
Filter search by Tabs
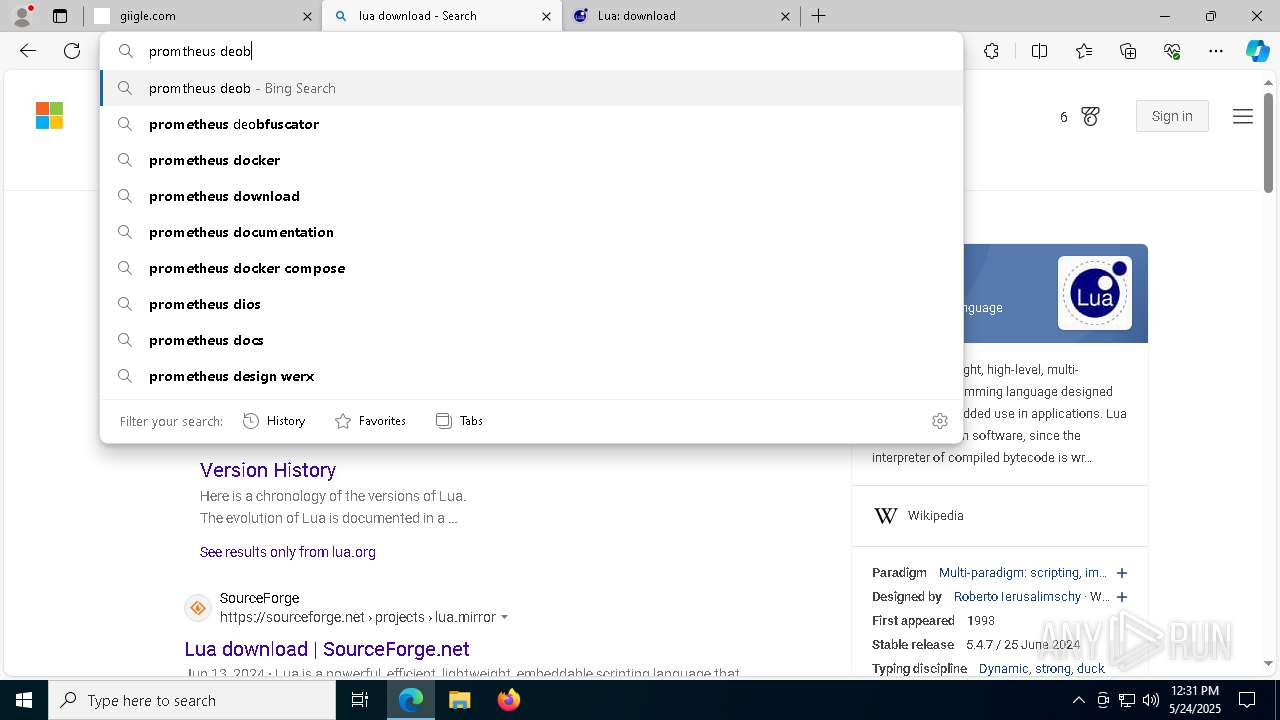pyautogui.click(x=459, y=421)
